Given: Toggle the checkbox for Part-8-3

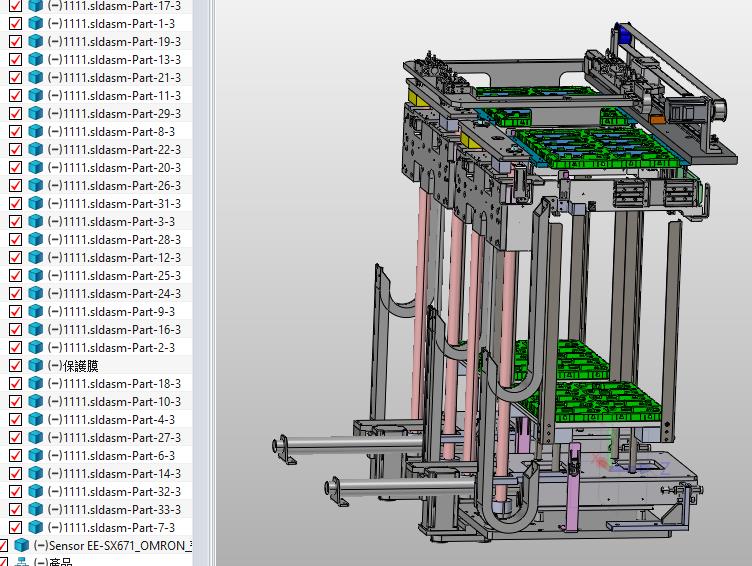Looking at the screenshot, I should (x=15, y=132).
